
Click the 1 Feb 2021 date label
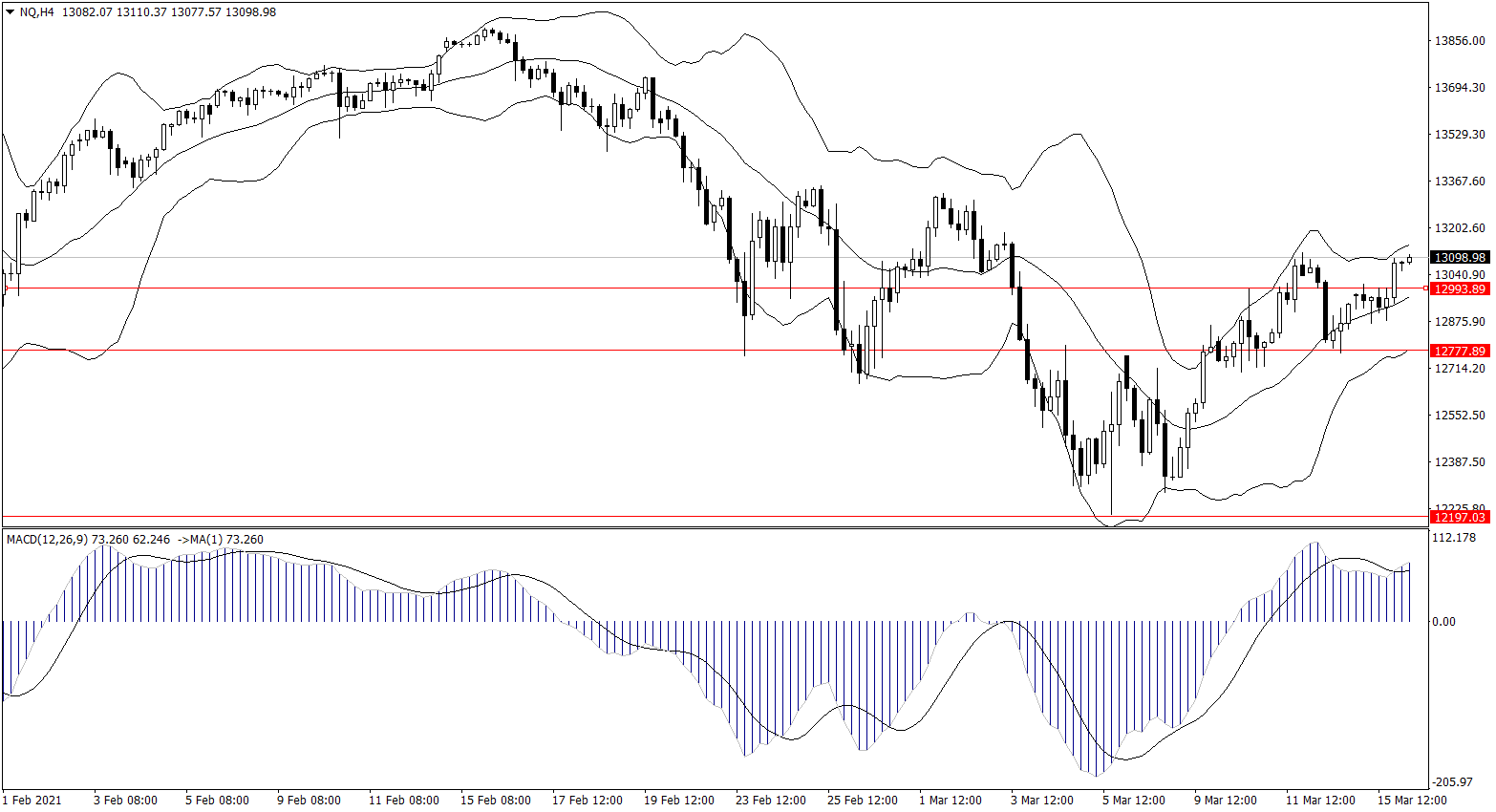pos(32,801)
